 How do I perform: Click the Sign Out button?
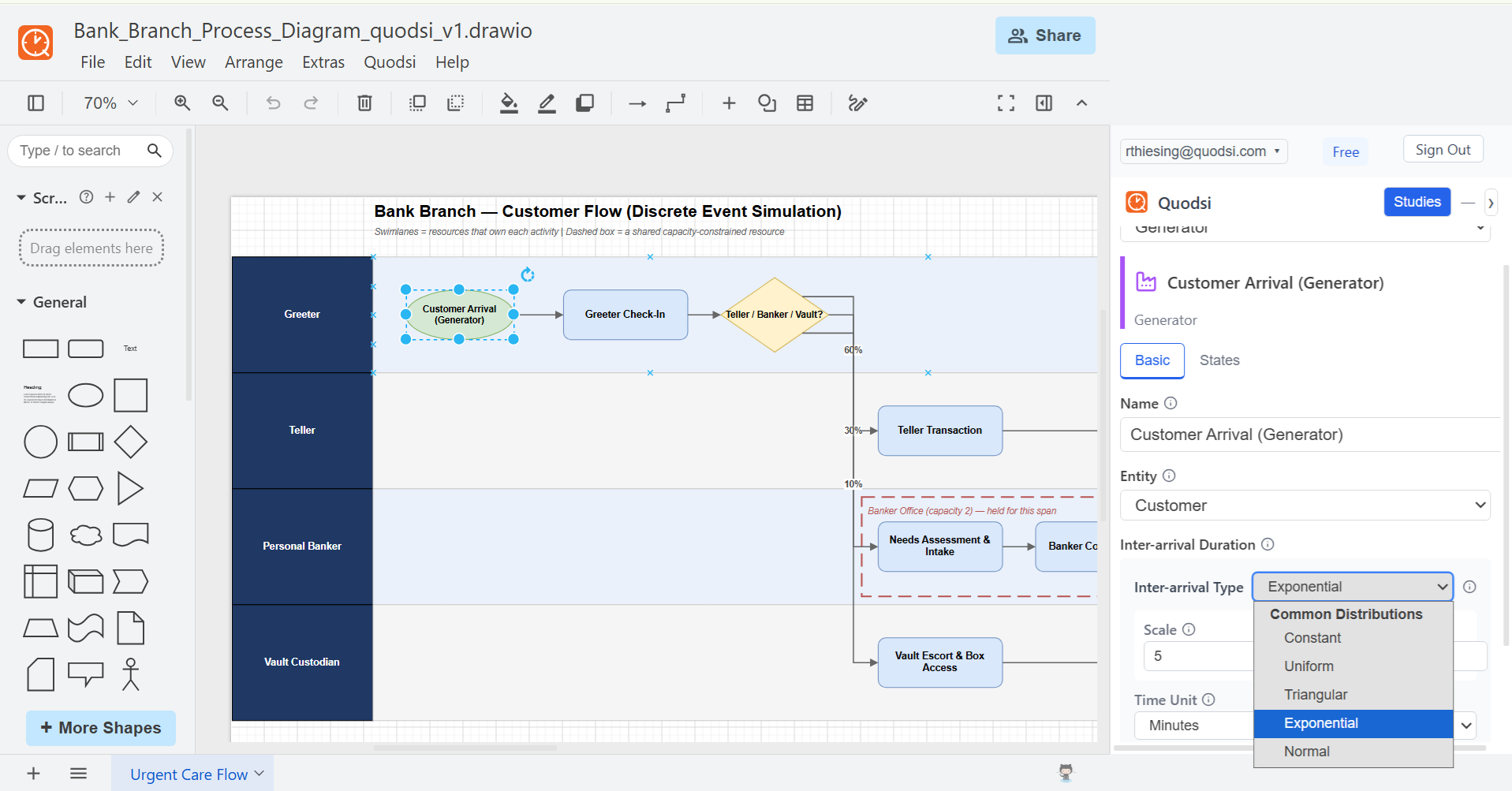tap(1443, 150)
